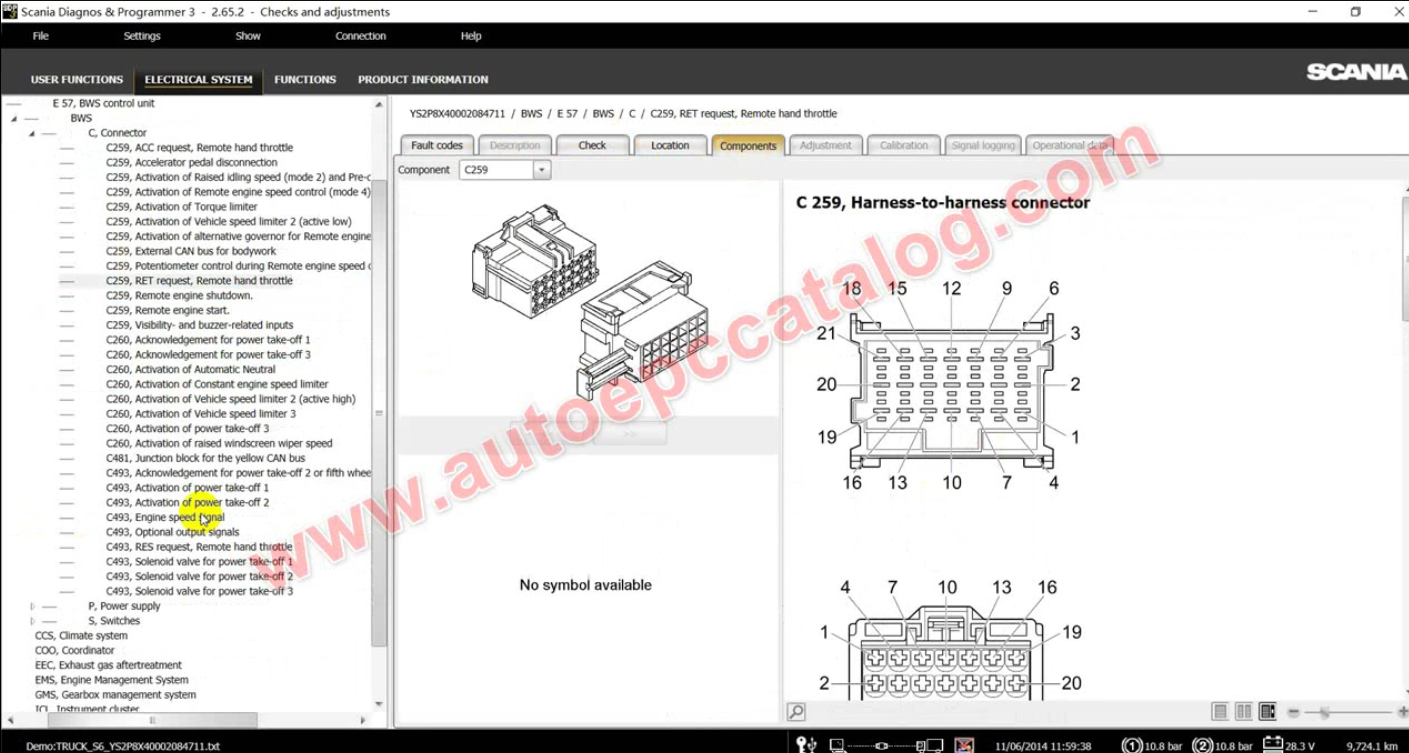Click the USB key status icon

[807, 744]
